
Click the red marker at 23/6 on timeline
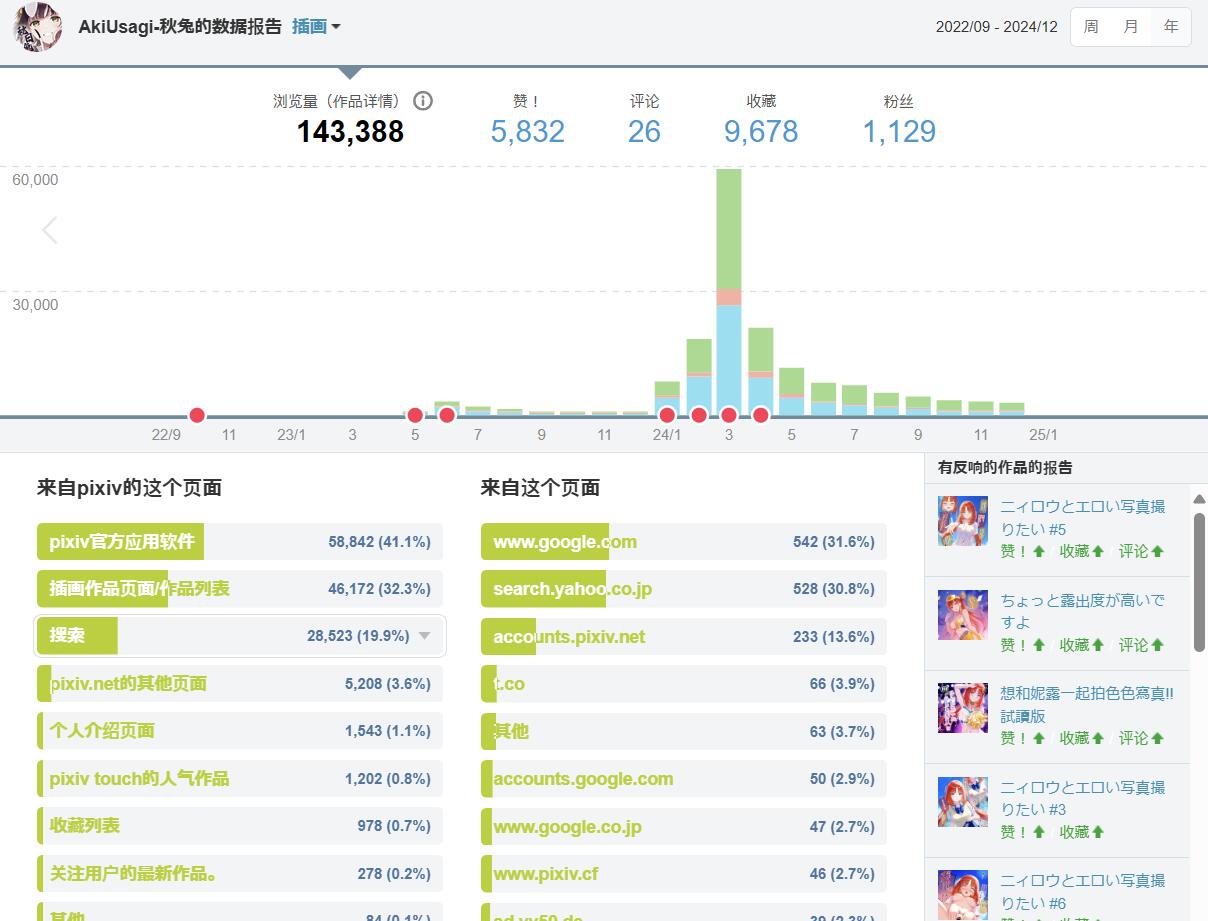pos(447,415)
